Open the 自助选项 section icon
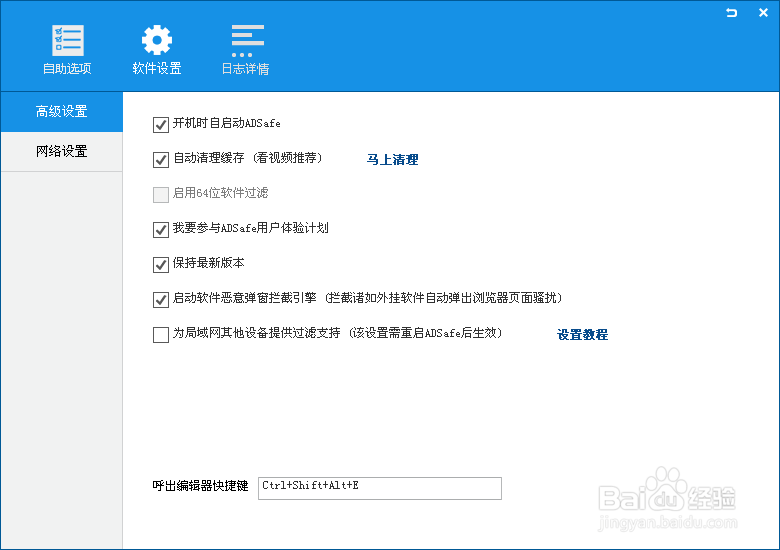Viewport: 780px width, 550px height. (68, 40)
